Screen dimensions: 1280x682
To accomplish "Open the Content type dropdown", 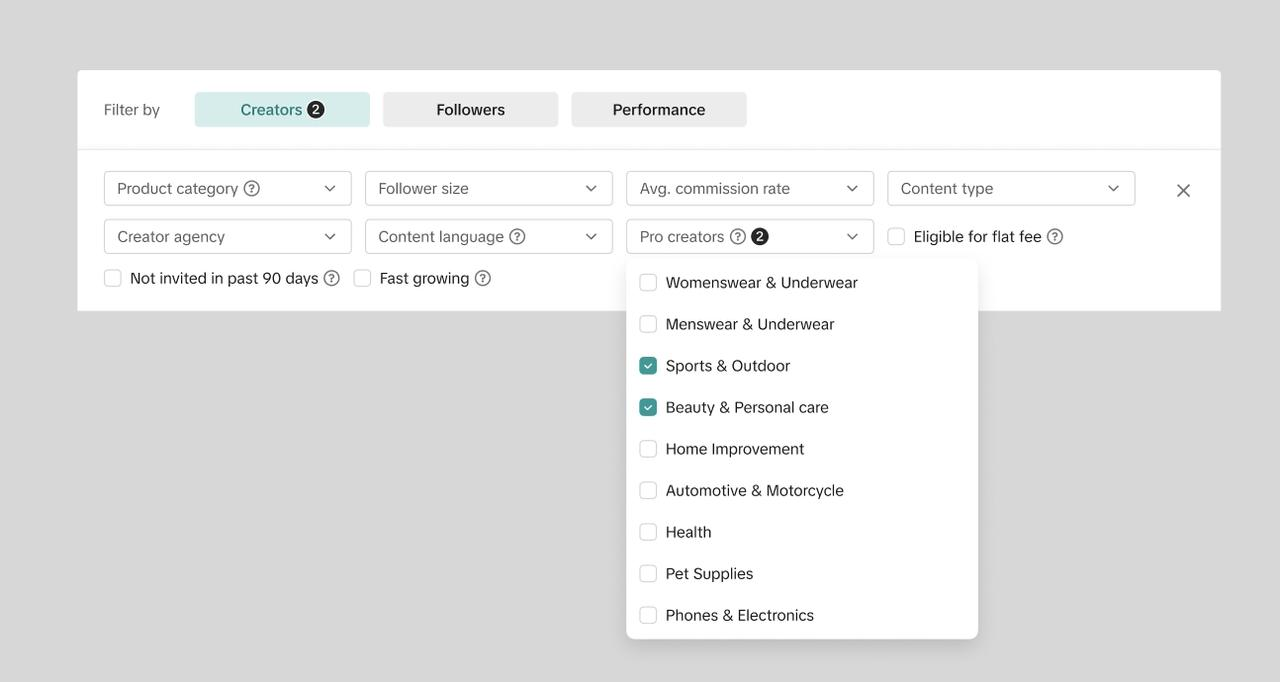I will coord(1010,188).
